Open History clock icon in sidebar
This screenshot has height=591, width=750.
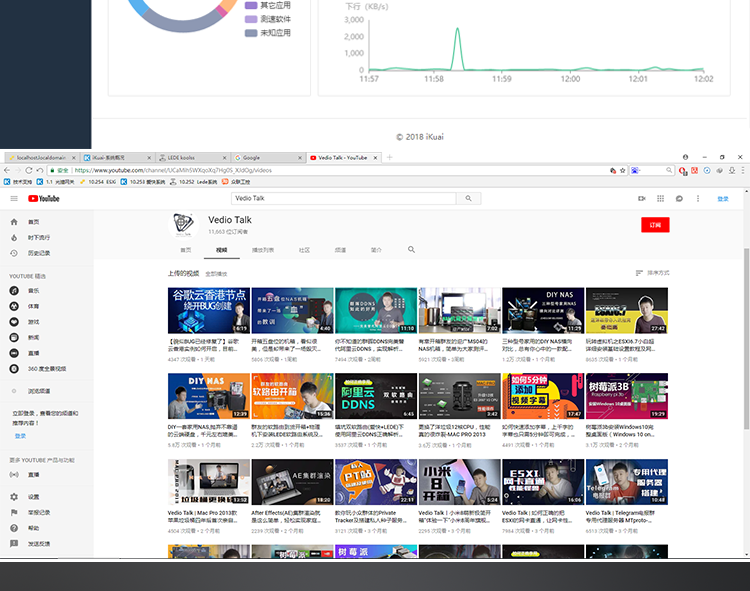point(14,253)
